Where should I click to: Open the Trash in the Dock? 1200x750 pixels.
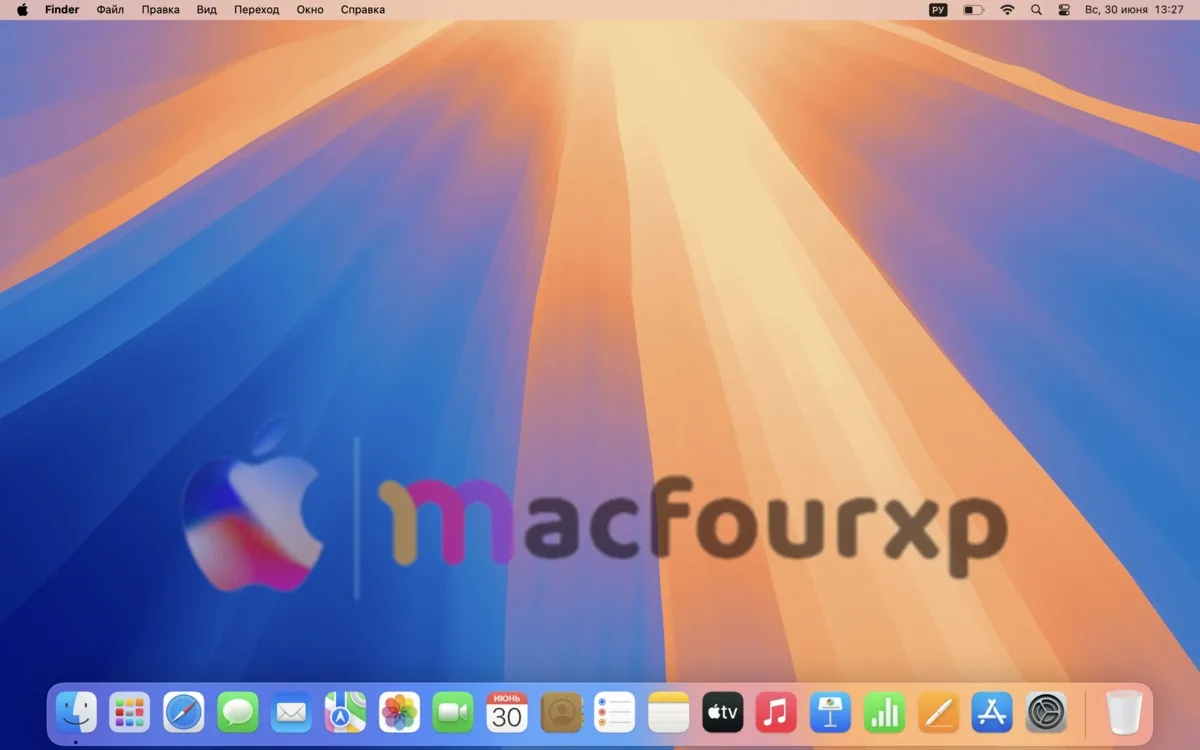(1124, 713)
